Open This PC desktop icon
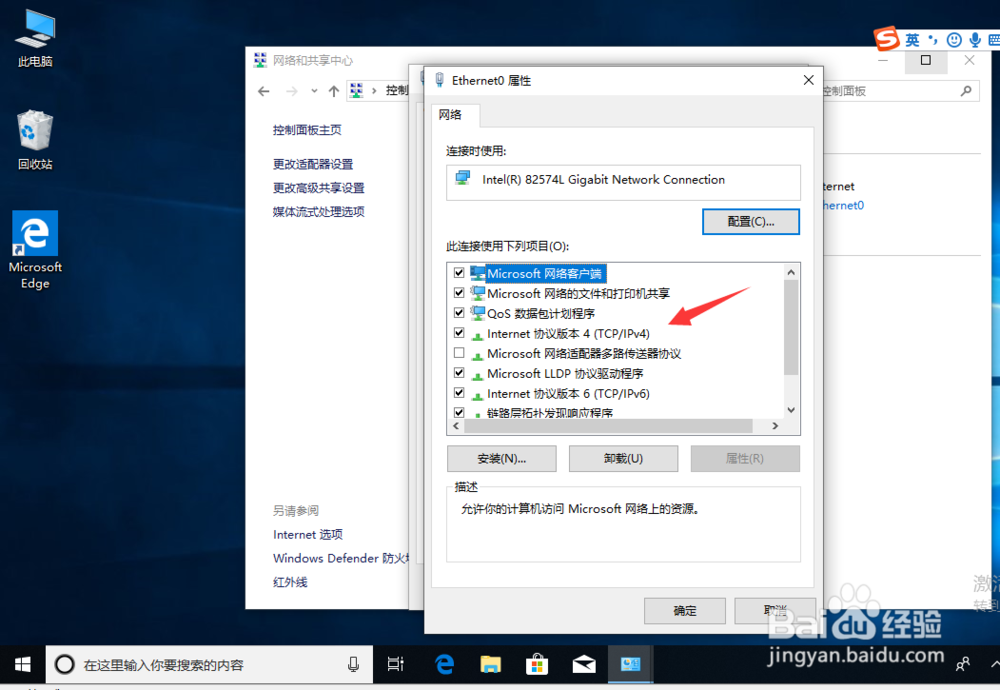This screenshot has height=690, width=1000. 35,38
